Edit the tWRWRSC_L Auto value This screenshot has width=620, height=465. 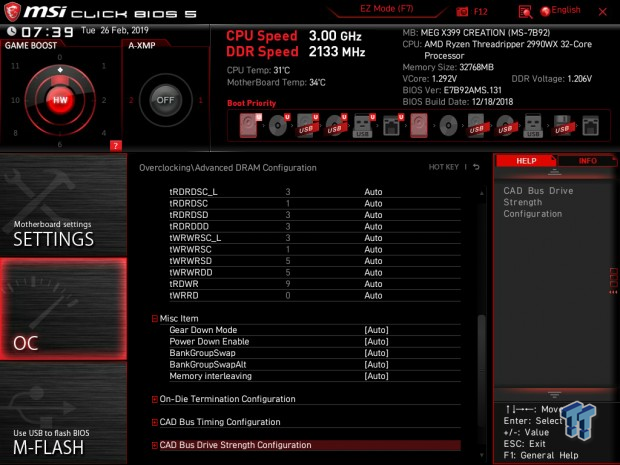[373, 238]
